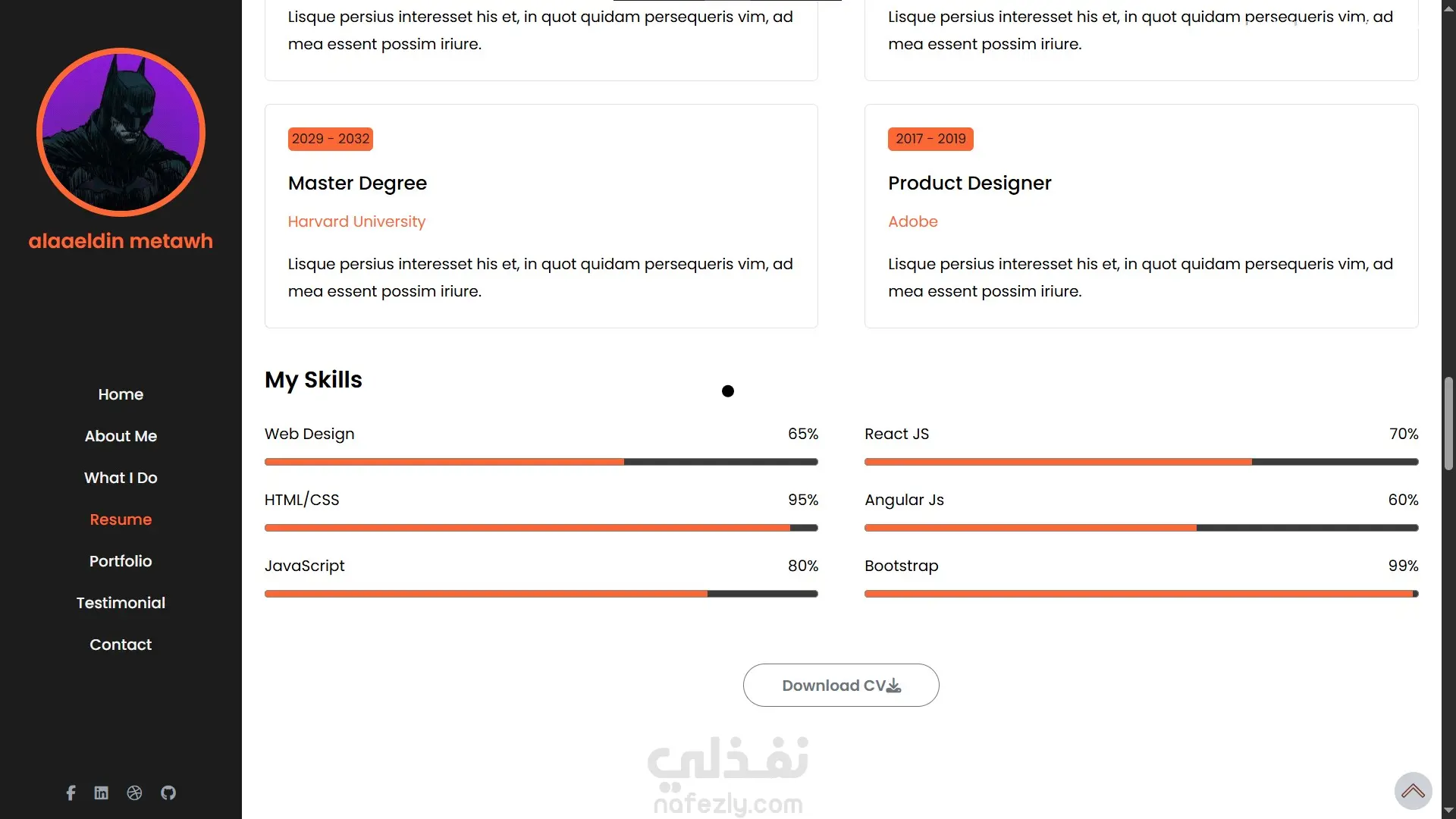Image resolution: width=1456 pixels, height=819 pixels.
Task: Open the Dribbble social icon
Action: click(x=134, y=792)
